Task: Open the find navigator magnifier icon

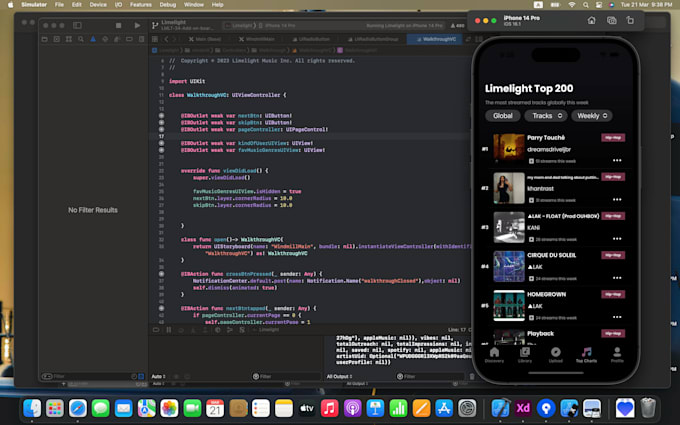Action: pyautogui.click(x=81, y=39)
